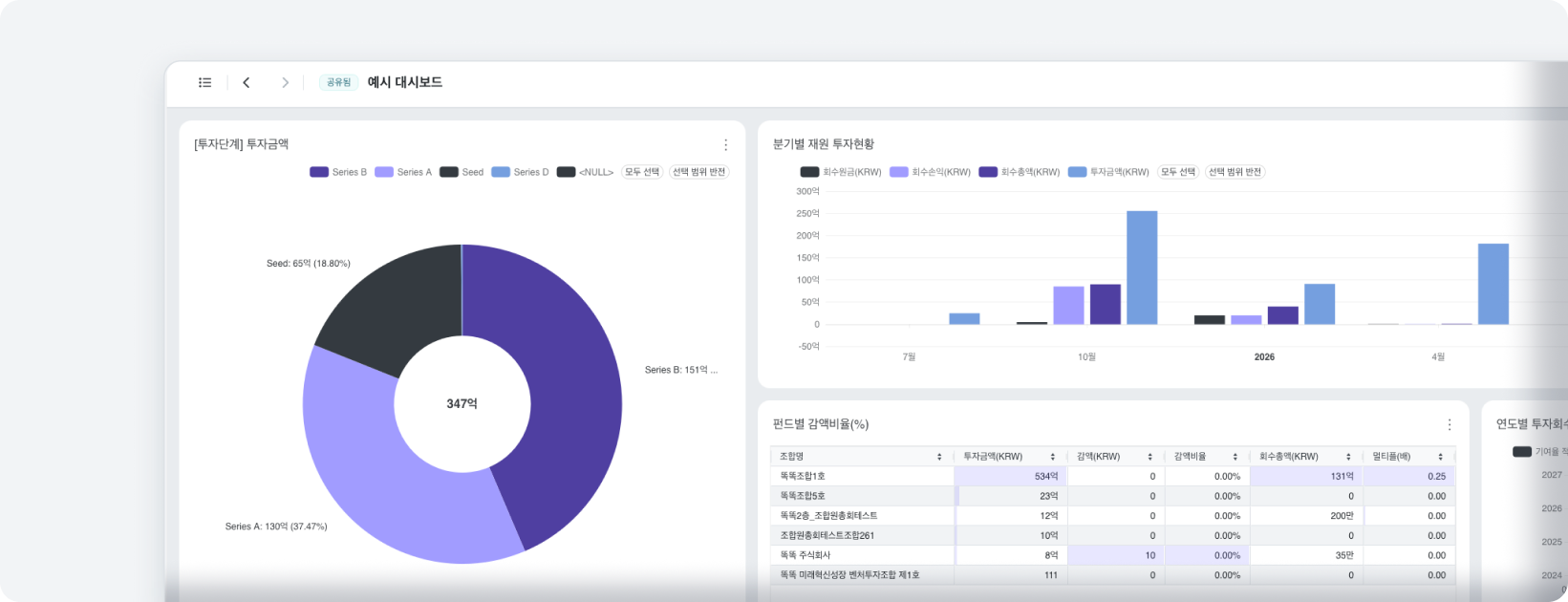Screen dimensions: 1568x602
Task: Toggle Series B legend in pie chart
Action: pos(338,172)
